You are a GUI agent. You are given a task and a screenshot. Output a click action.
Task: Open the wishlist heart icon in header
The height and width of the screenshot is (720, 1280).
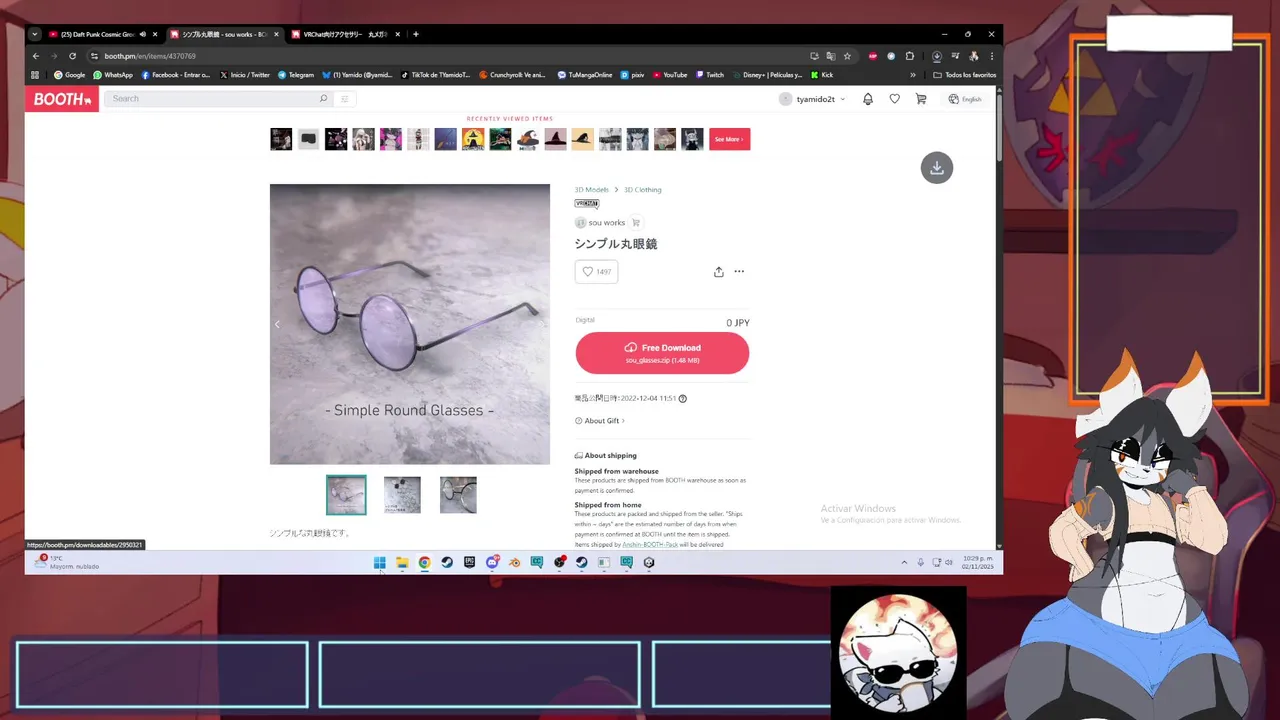pos(894,99)
